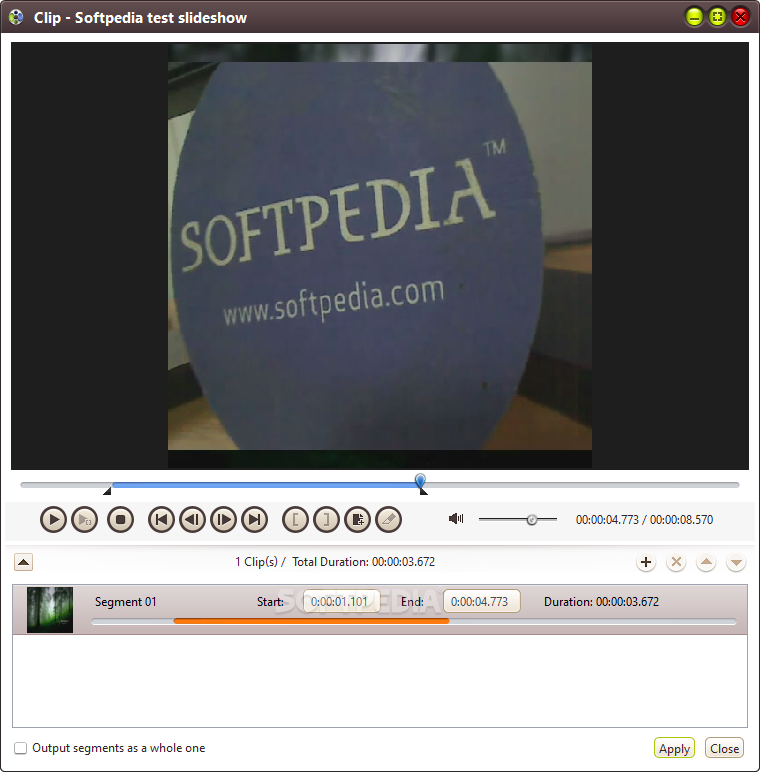This screenshot has height=772, width=760.
Task: Set the segment start point bracket
Action: (295, 519)
